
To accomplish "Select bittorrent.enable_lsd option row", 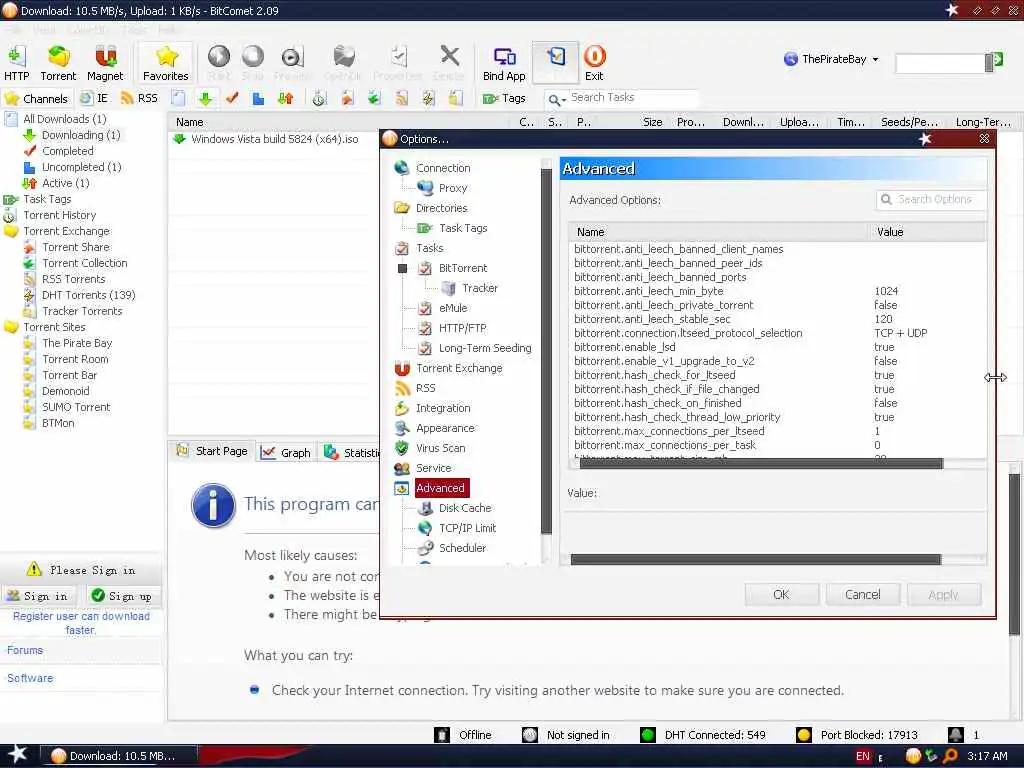I will coord(777,347).
